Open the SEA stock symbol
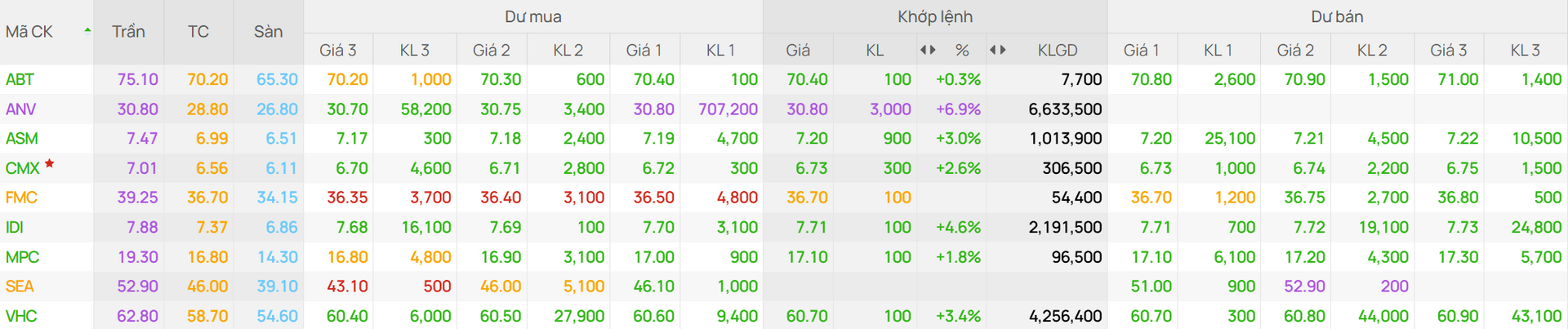Viewport: 1568px width, 329px height. pyautogui.click(x=20, y=287)
